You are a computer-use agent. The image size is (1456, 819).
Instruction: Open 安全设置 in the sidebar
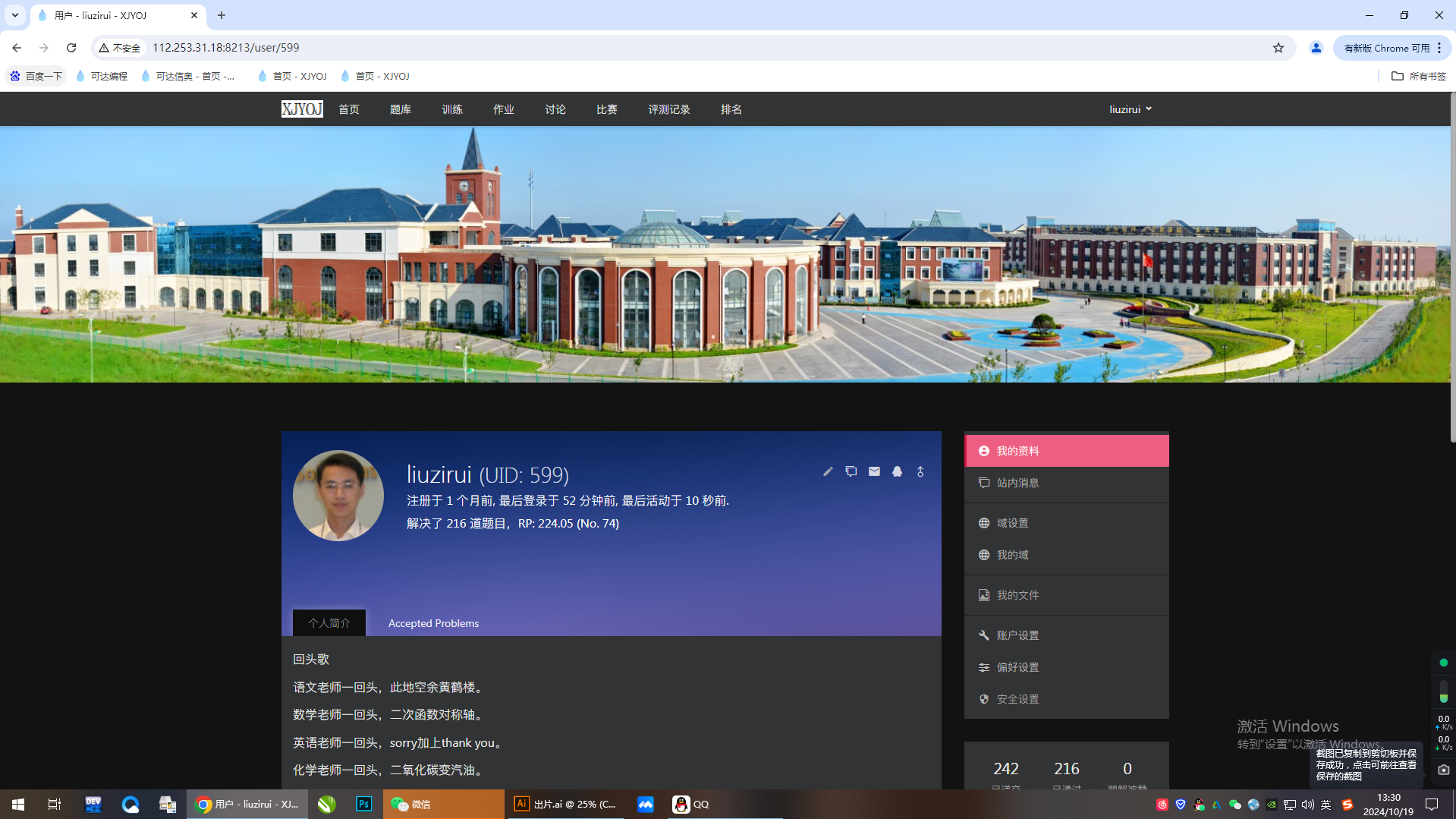click(x=1067, y=699)
